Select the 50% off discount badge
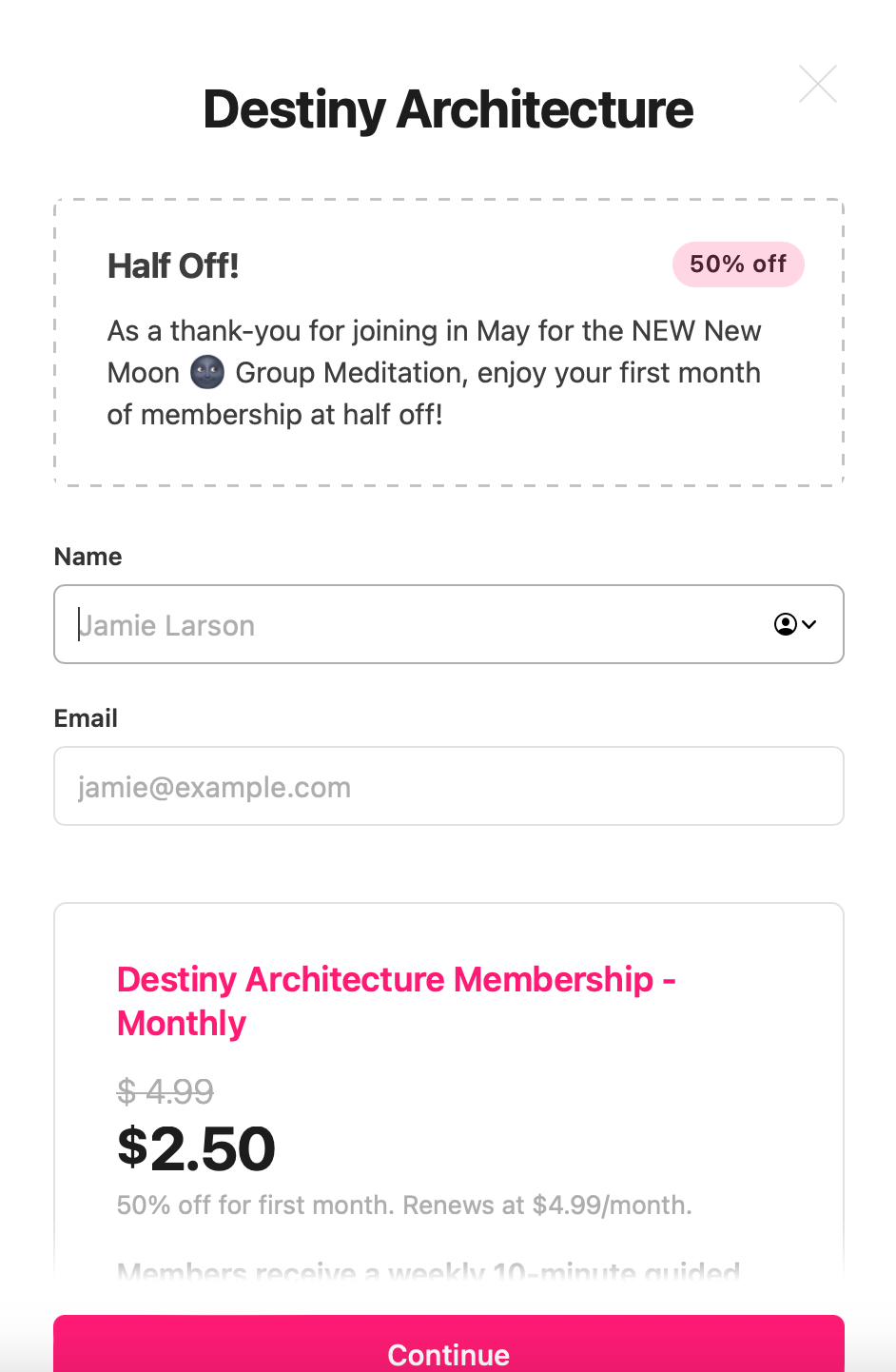The width and height of the screenshot is (896, 1372). tap(738, 265)
